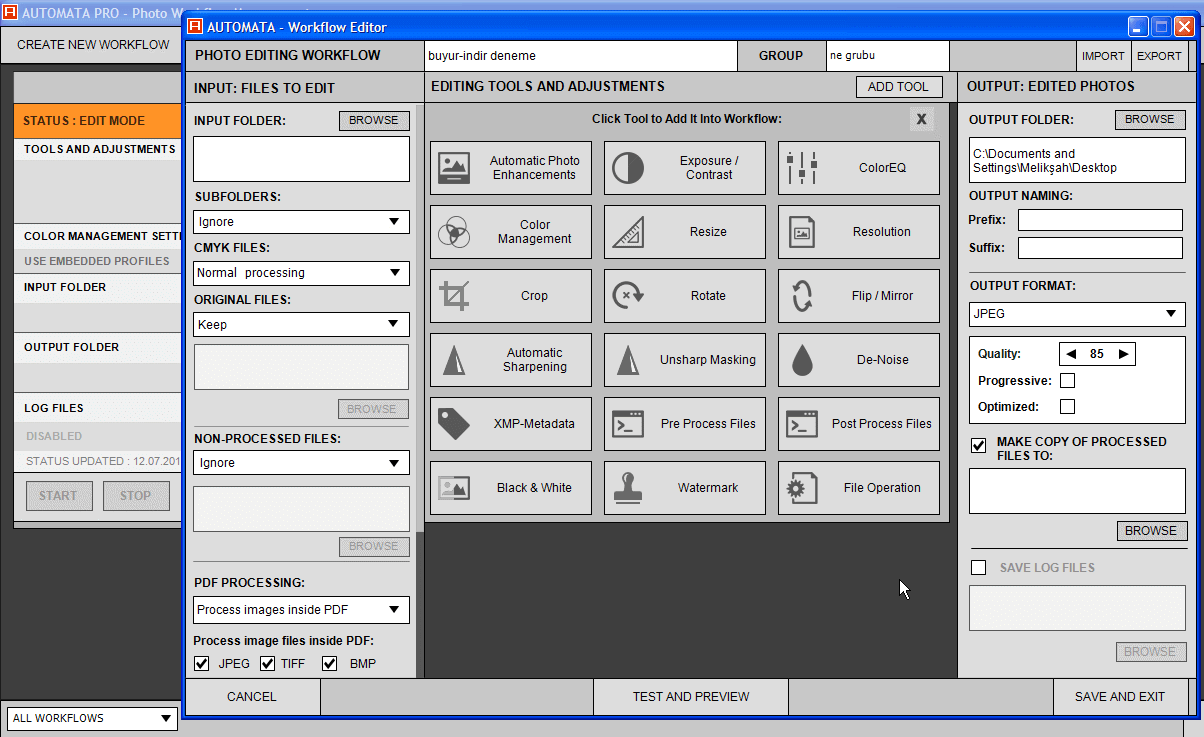
Task: Add the Exposure / Contrast tool
Action: [685, 168]
